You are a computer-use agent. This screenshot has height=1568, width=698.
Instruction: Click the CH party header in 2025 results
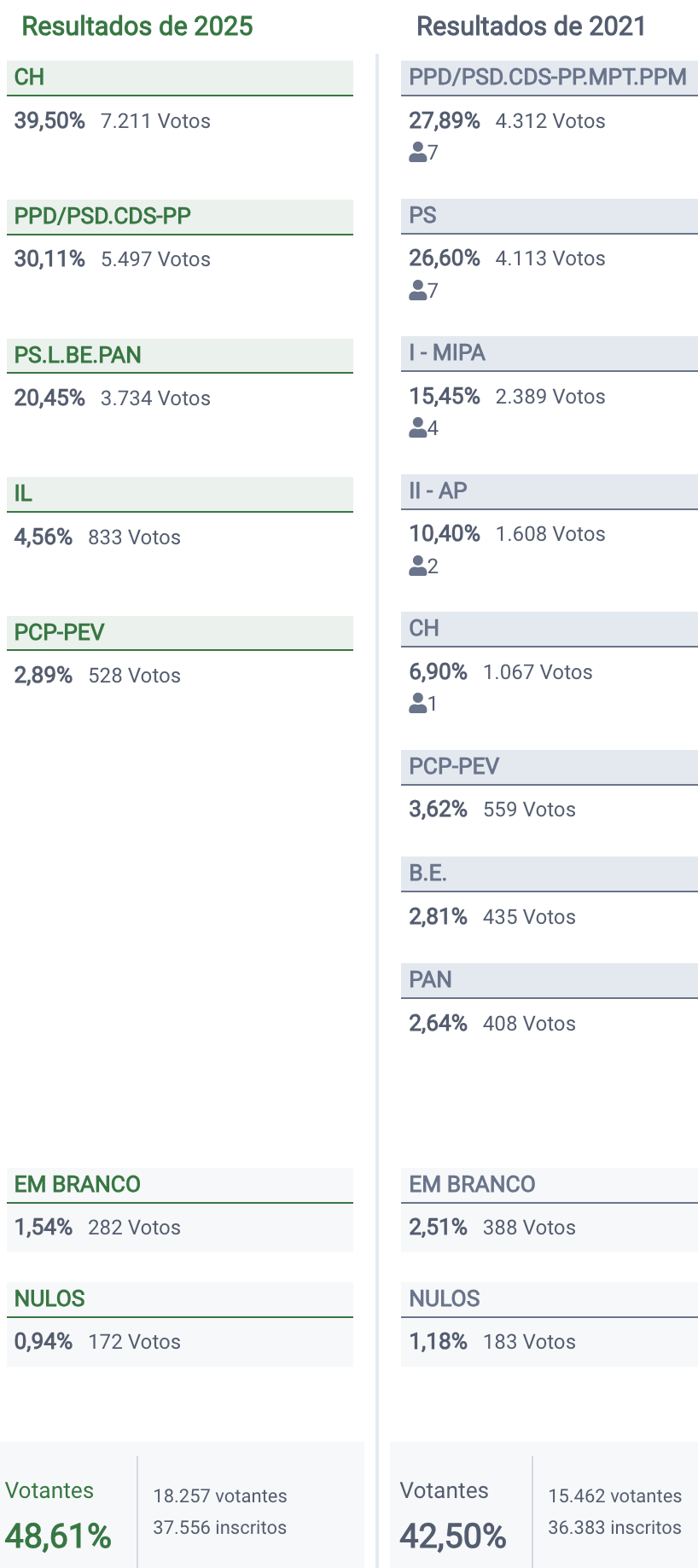pyautogui.click(x=179, y=78)
